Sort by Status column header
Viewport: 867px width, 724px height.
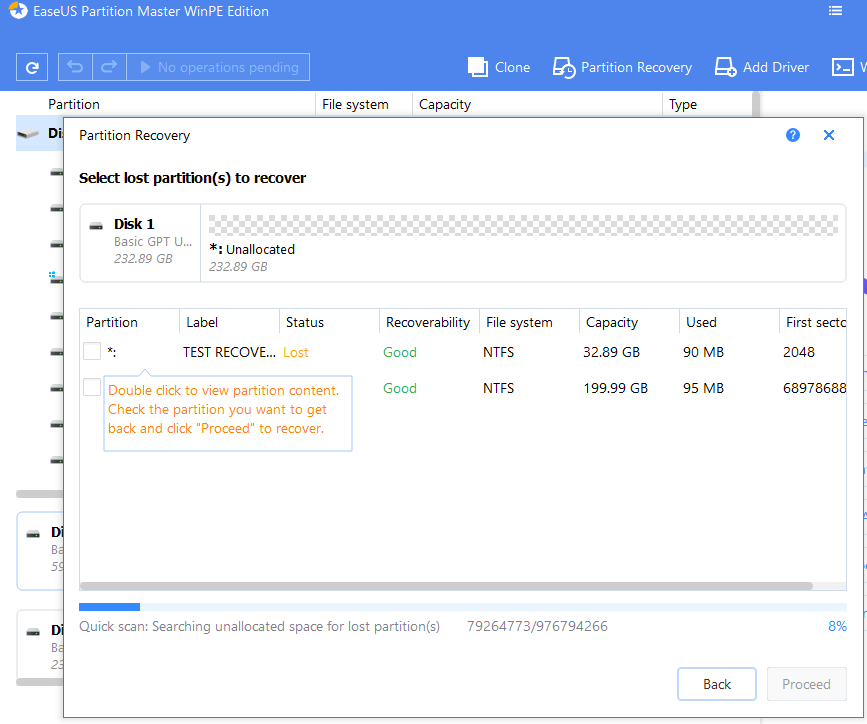click(x=330, y=322)
